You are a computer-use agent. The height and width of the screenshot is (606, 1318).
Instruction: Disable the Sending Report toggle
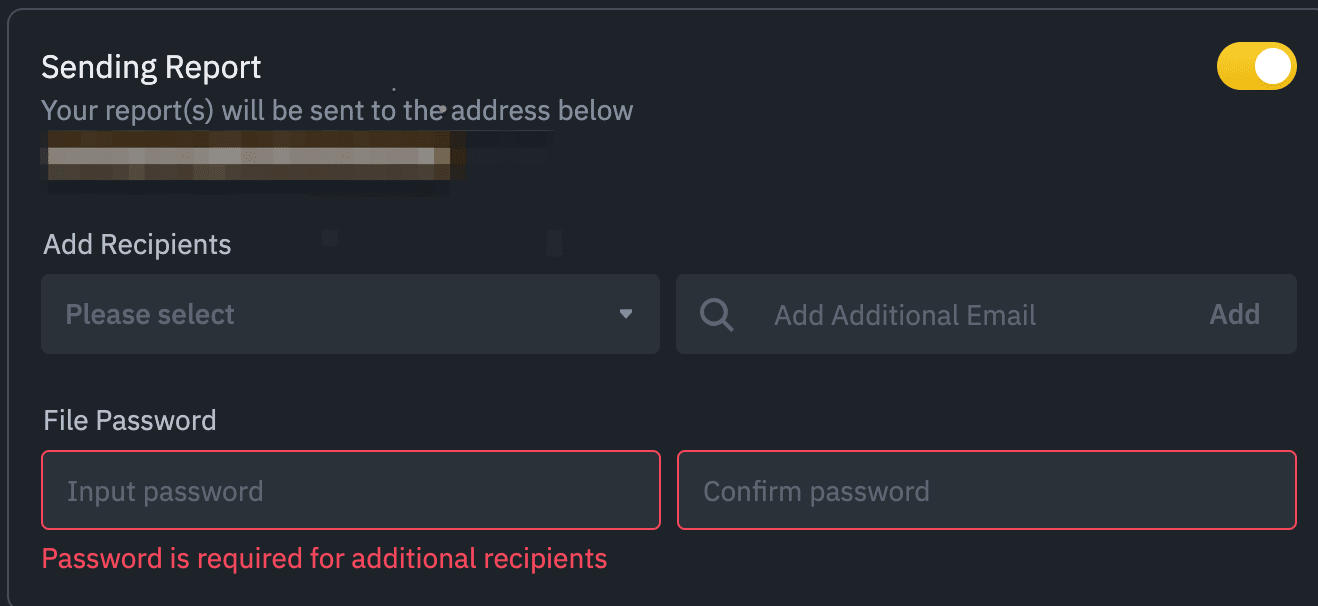coord(1256,67)
